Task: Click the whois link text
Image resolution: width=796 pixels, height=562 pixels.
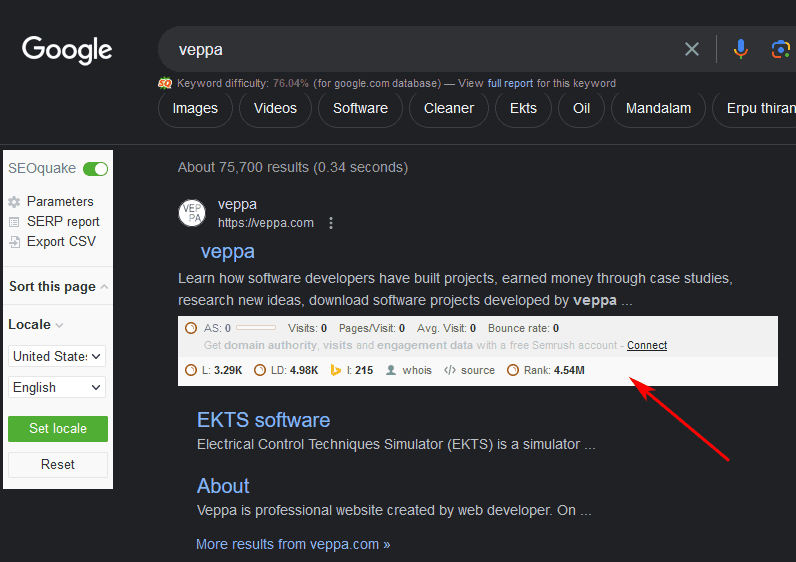Action: click(x=417, y=370)
